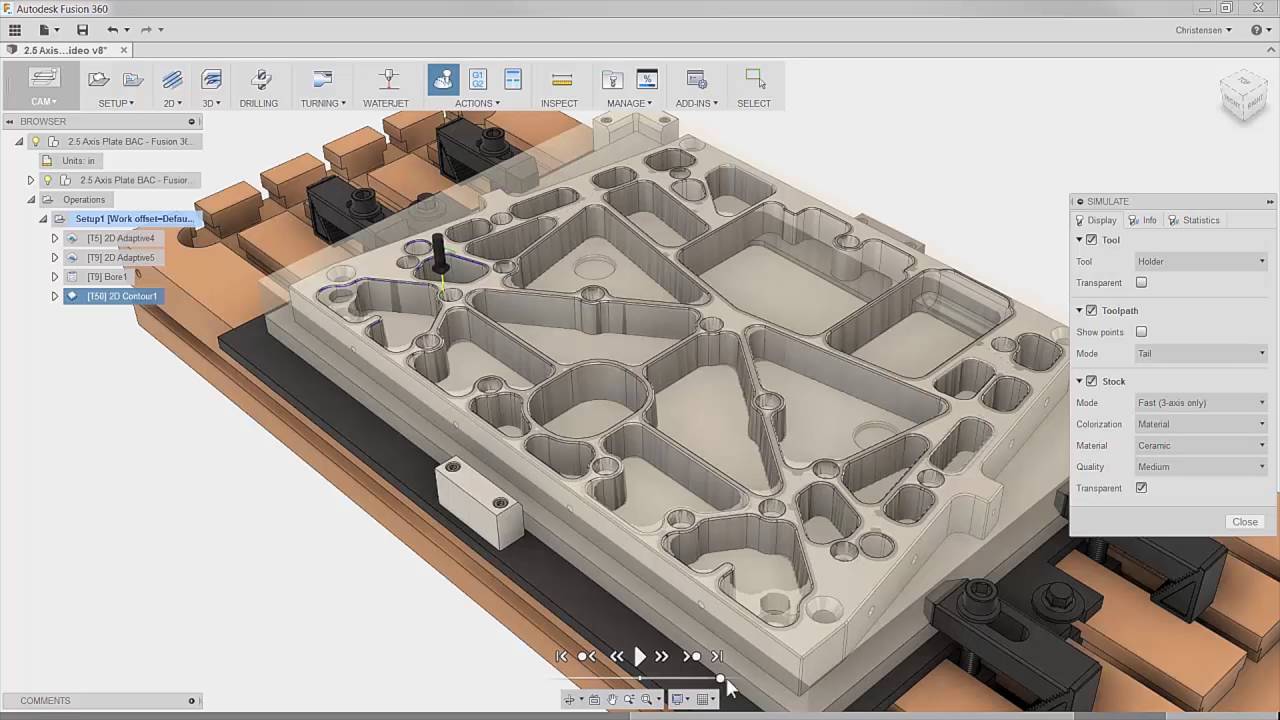Activate the Pan tool in the navigation bar
1280x720 pixels.
612,699
